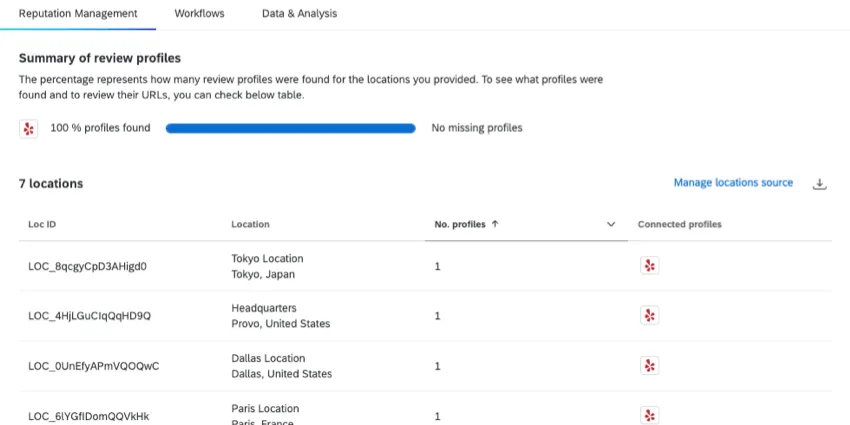Click the Connected profiles column header
This screenshot has width=850, height=425.
tap(679, 225)
